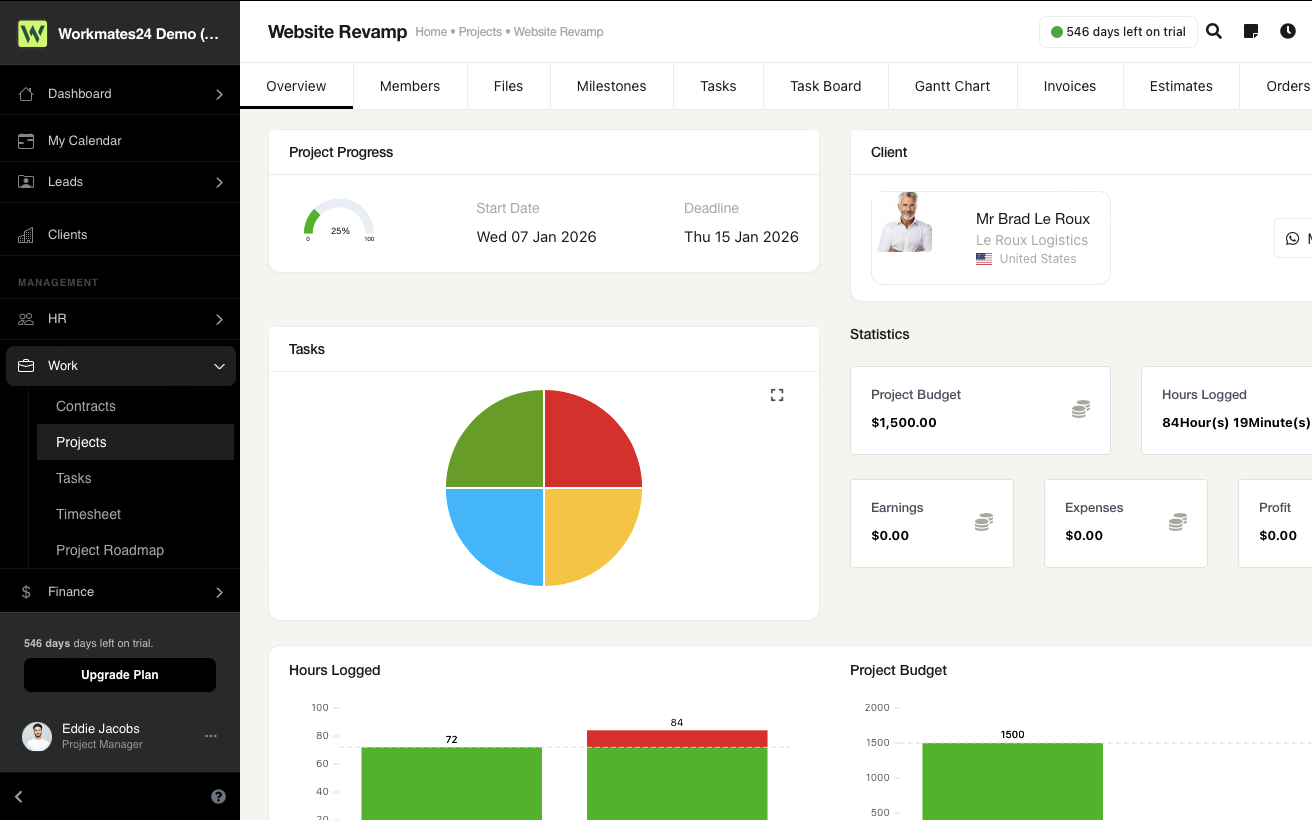Click the Upgrade Plan button
The image size is (1312, 820).
coord(120,675)
